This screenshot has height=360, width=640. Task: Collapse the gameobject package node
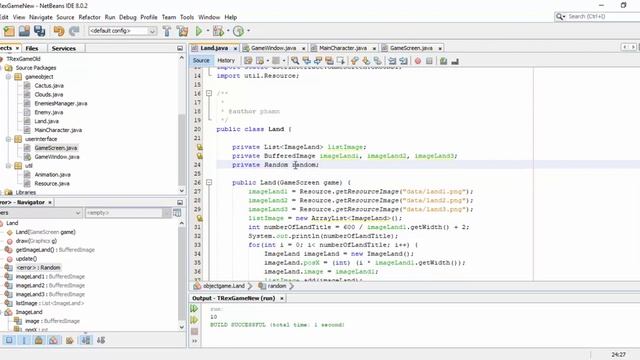coord(8,77)
